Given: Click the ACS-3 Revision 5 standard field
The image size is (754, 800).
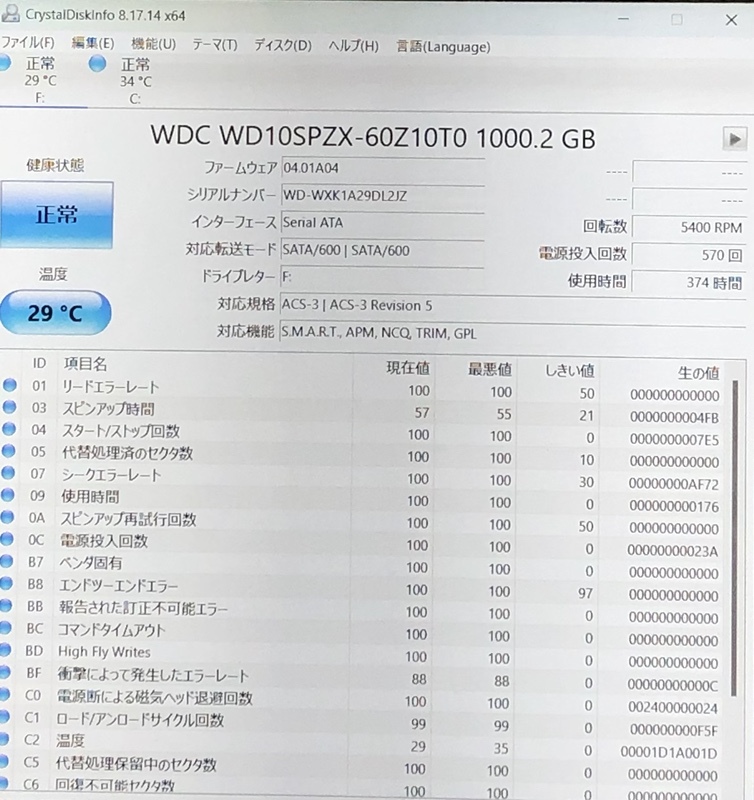Looking at the screenshot, I should 513,306.
